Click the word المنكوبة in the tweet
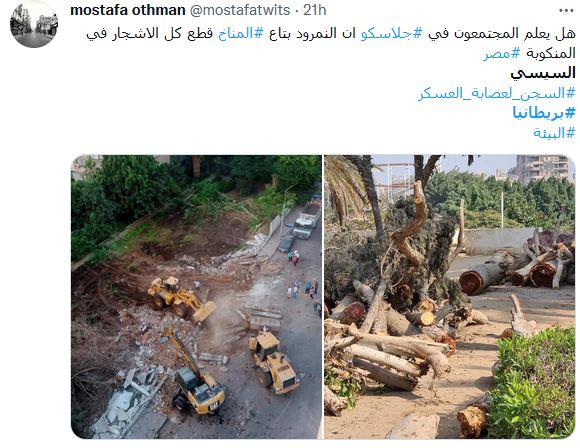 (x=550, y=54)
